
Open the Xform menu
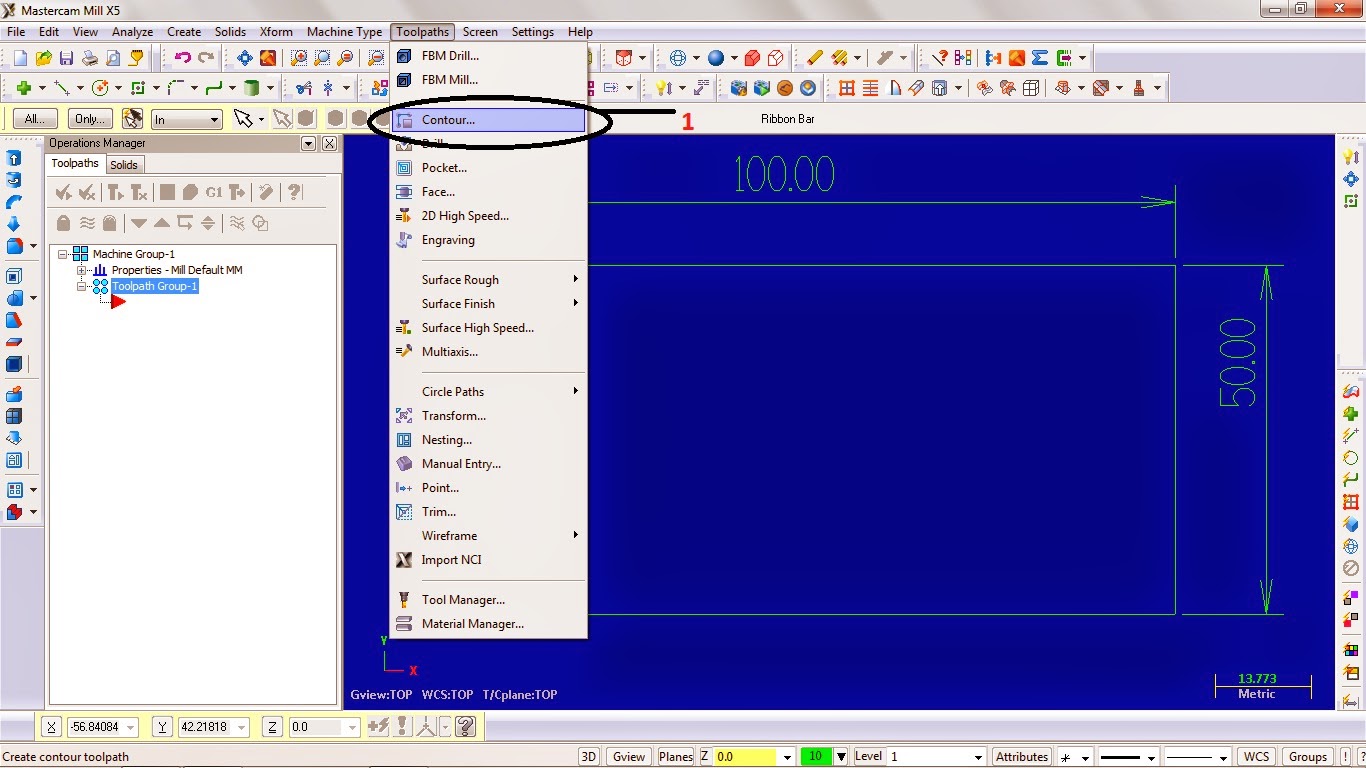tap(276, 32)
